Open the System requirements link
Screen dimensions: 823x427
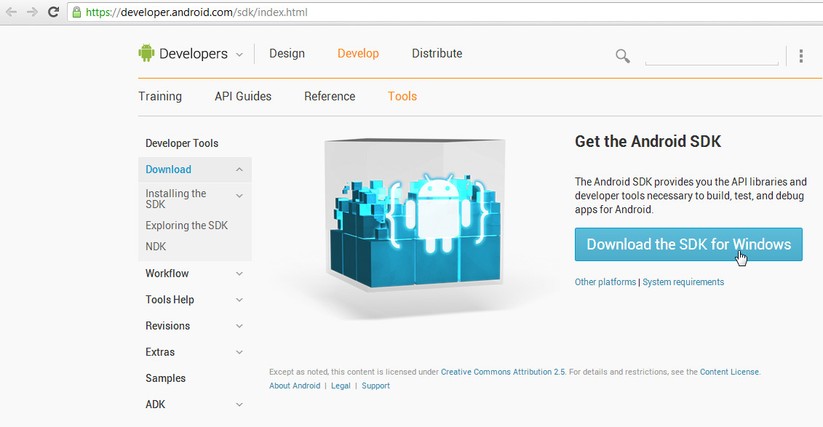pos(683,282)
